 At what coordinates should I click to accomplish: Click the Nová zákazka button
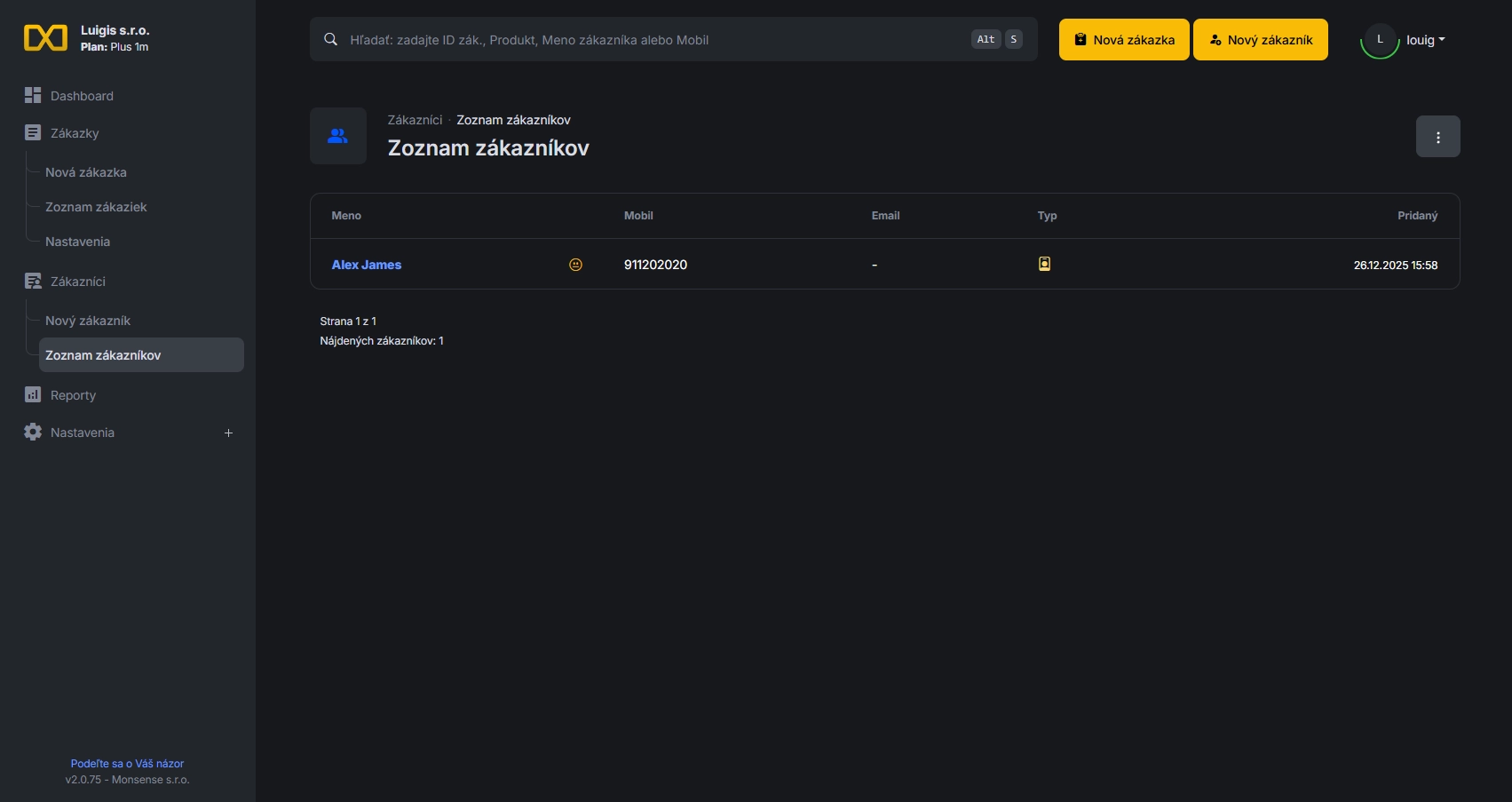click(1123, 39)
